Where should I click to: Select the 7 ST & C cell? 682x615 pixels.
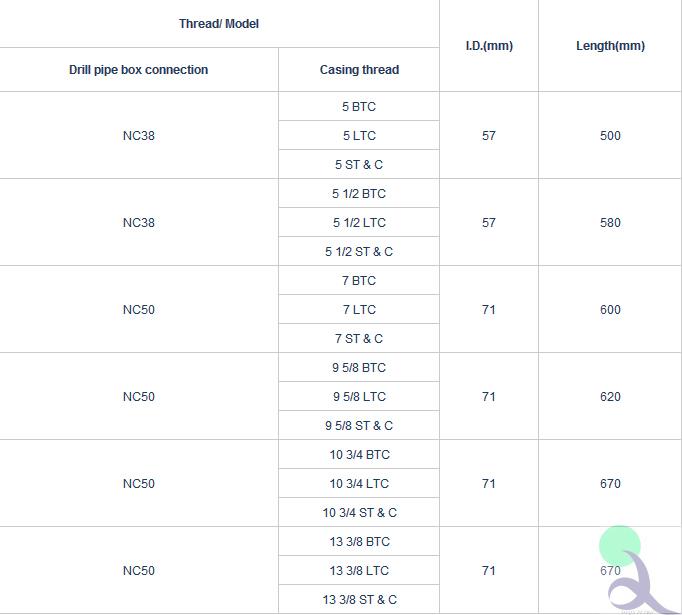pyautogui.click(x=359, y=338)
